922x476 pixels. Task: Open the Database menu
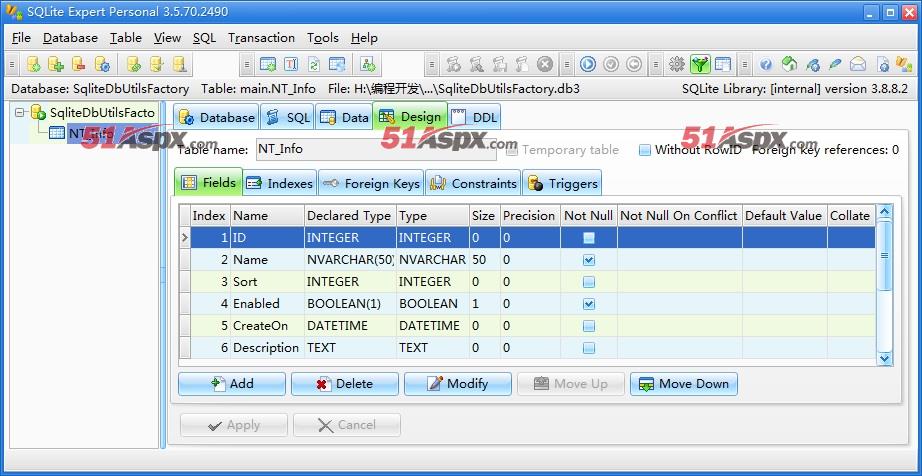tap(70, 38)
